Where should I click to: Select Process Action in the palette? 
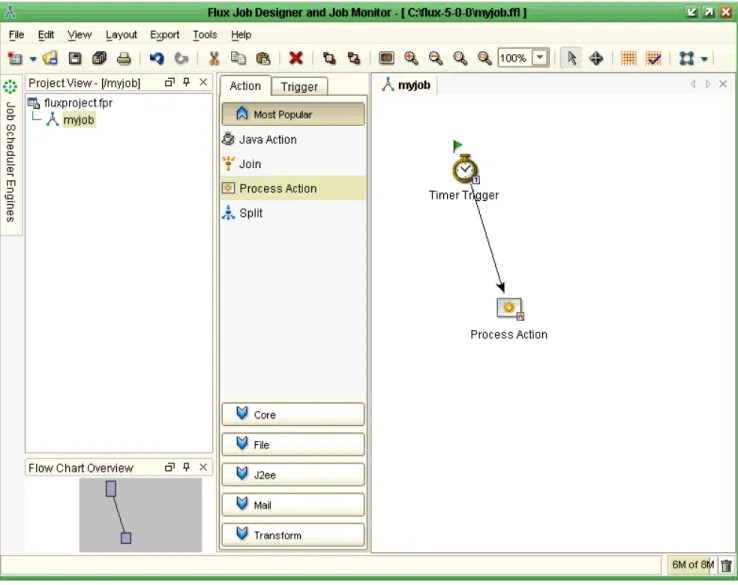coord(293,188)
